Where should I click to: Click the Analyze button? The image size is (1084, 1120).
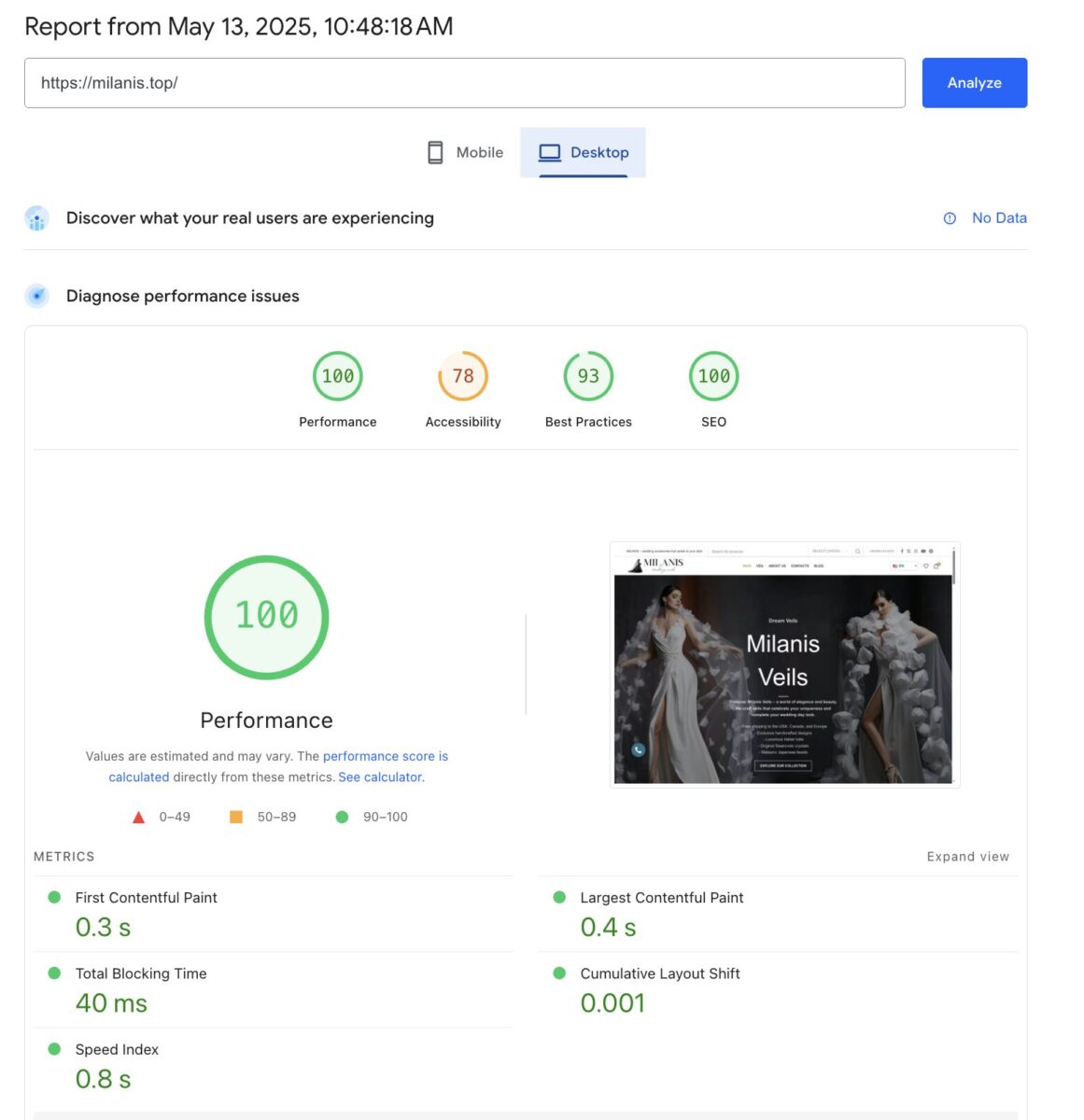click(x=974, y=83)
